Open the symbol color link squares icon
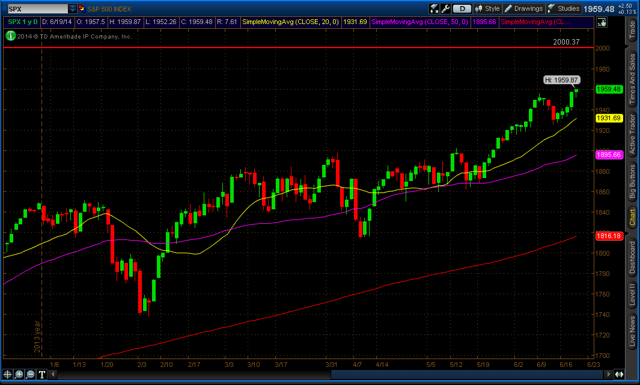 point(82,9)
